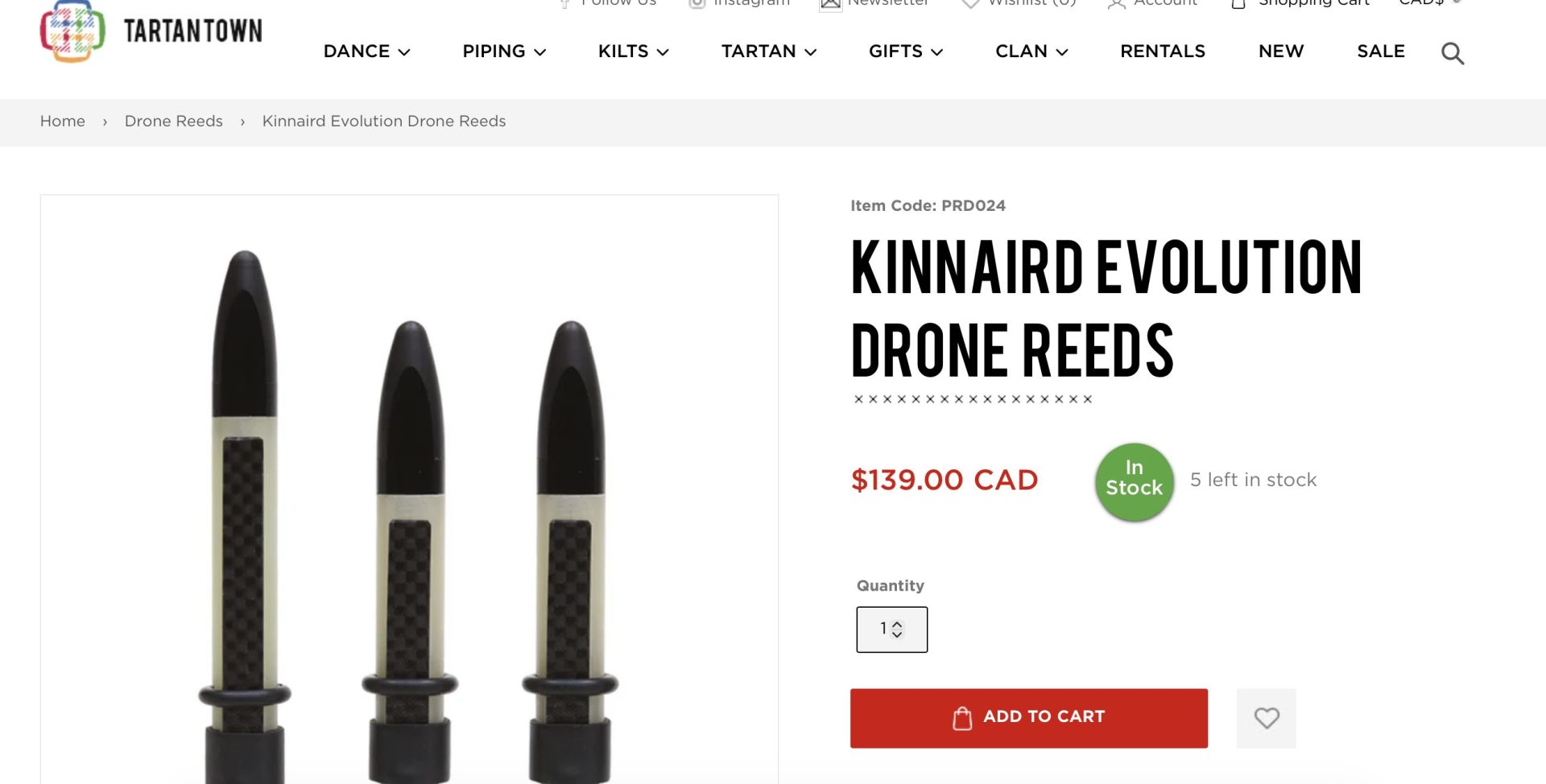Click the quantity stepper field

pos(891,629)
